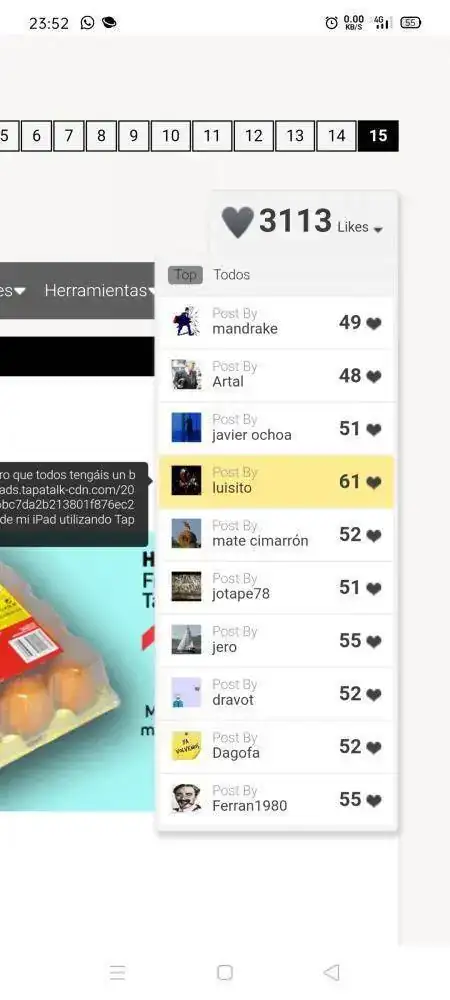Image resolution: width=450 pixels, height=1000 pixels.
Task: Open the post by Ferran1980
Action: [276, 798]
